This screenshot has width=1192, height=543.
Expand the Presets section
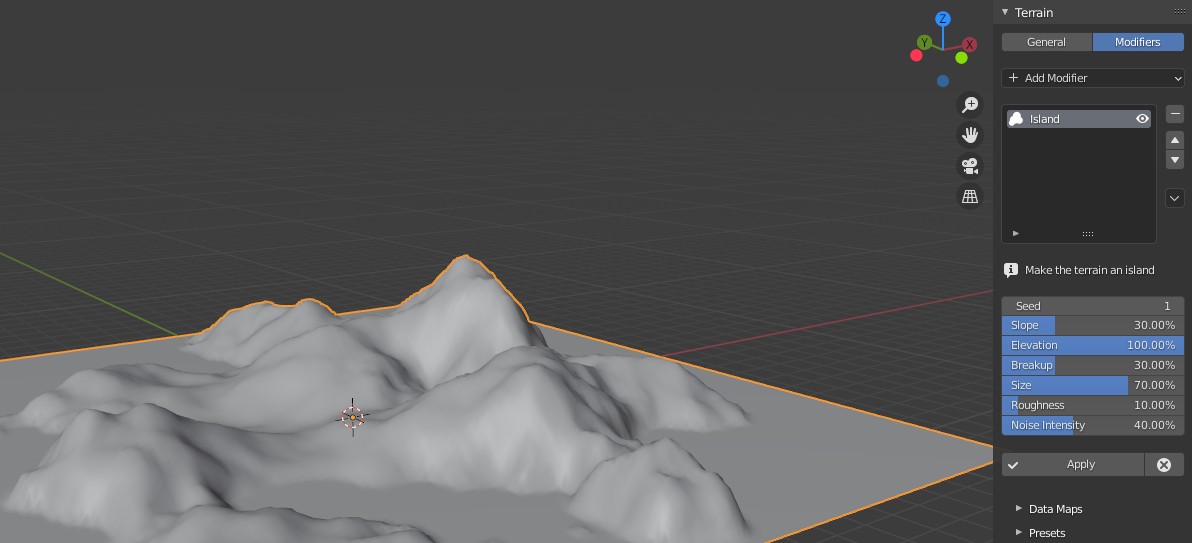1046,532
